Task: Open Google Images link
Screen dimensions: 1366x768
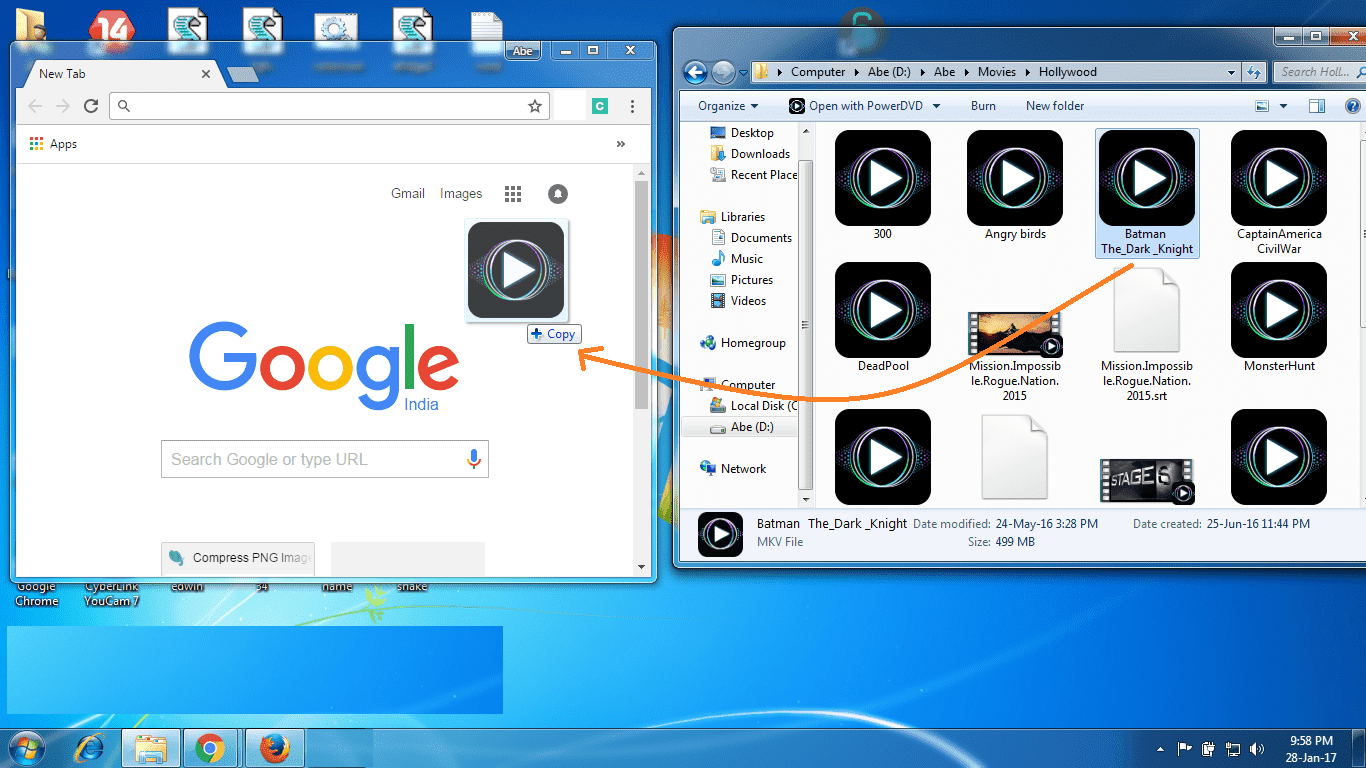Action: 461,194
